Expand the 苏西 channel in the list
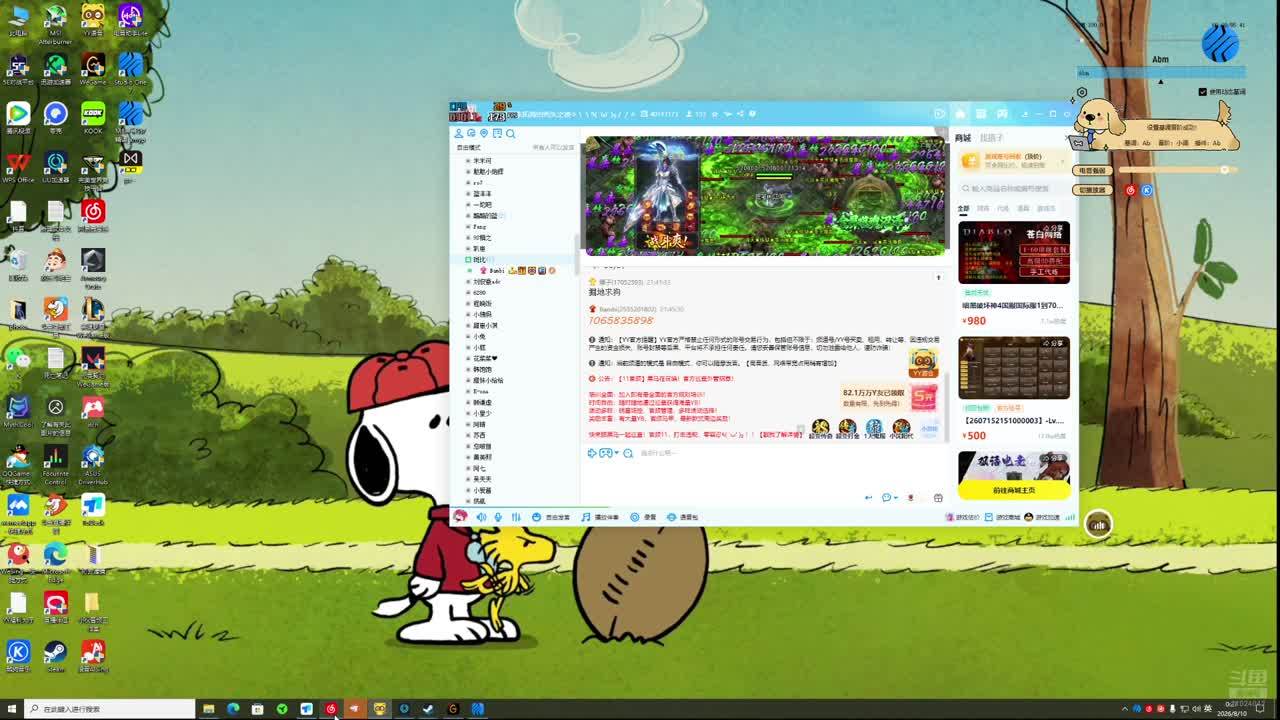Viewport: 1280px width, 720px height. [468, 436]
